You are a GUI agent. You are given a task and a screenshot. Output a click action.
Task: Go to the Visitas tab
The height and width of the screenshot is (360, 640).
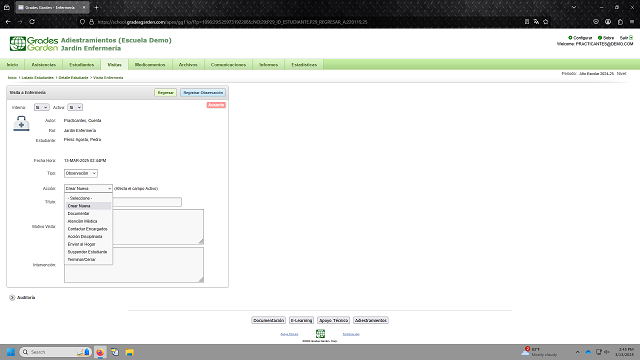coord(114,64)
